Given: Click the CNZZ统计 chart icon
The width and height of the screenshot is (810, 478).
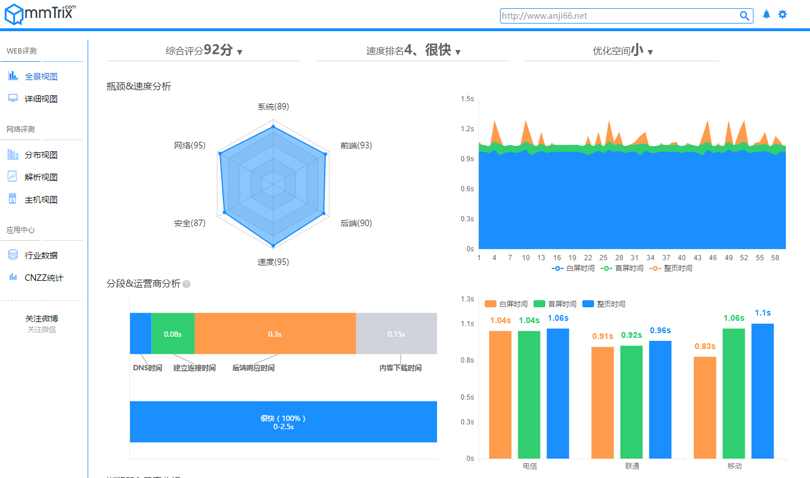Looking at the screenshot, I should click(x=13, y=277).
